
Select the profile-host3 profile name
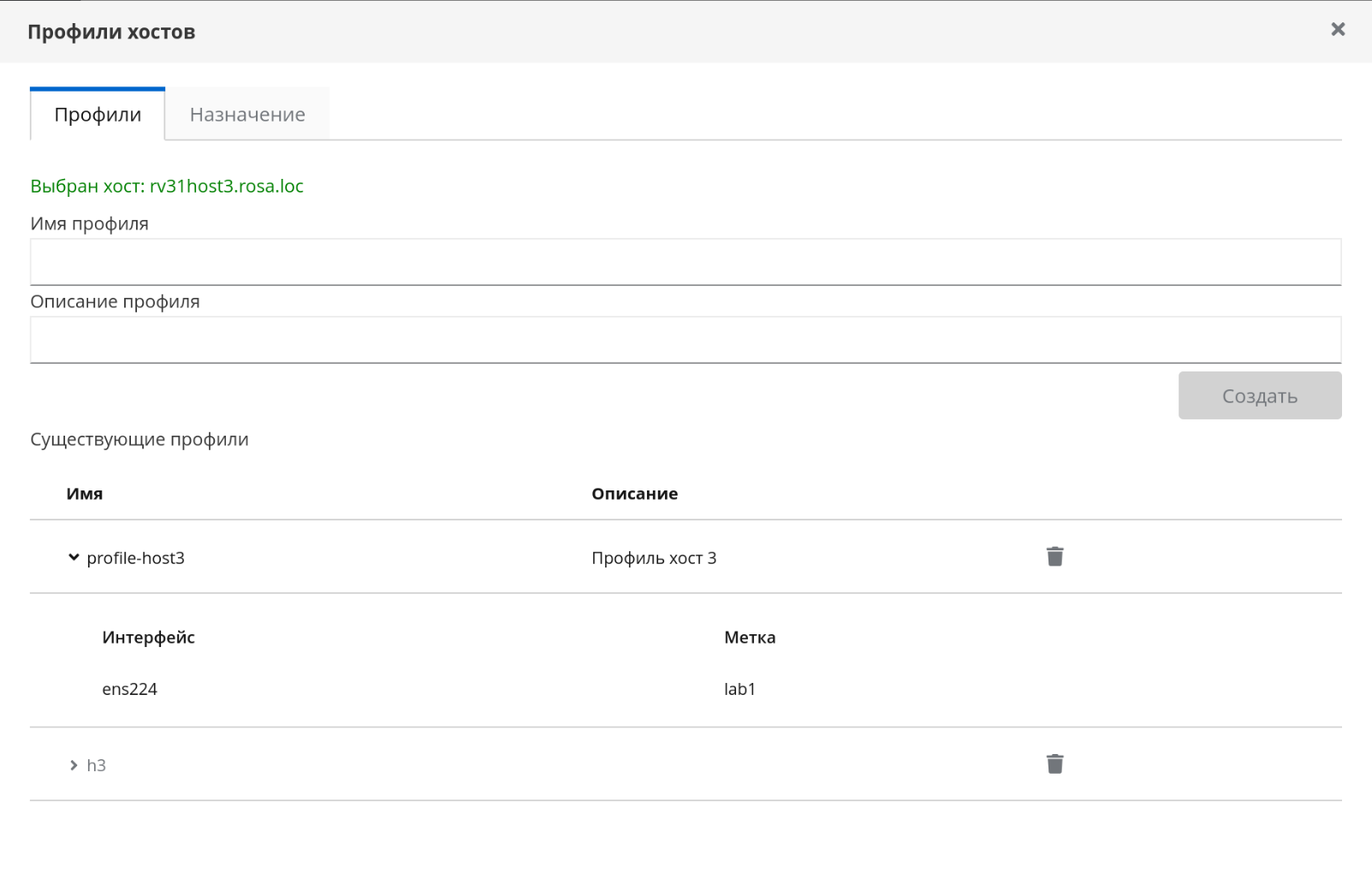tap(135, 558)
